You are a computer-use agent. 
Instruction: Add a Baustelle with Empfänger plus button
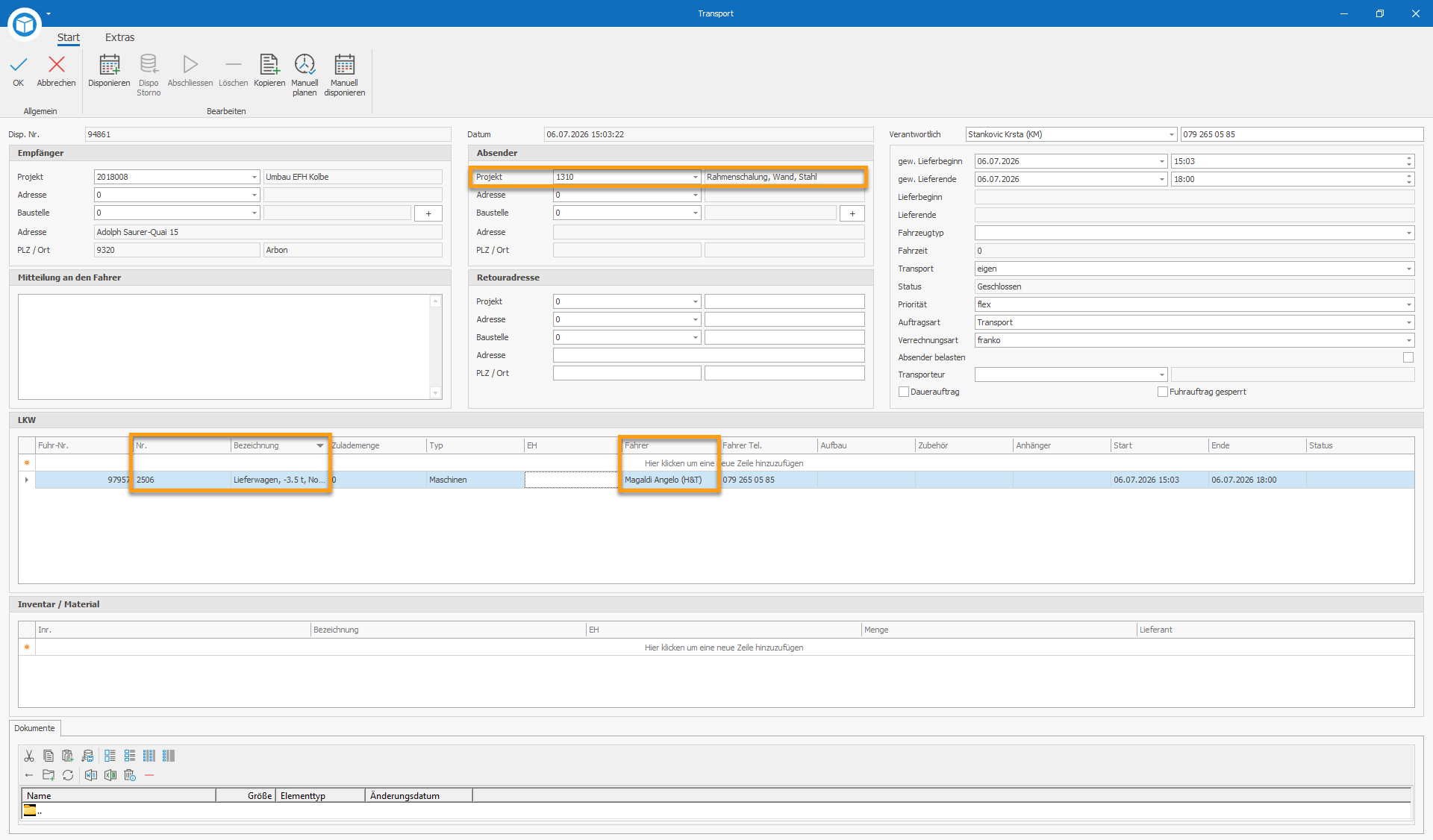[428, 213]
